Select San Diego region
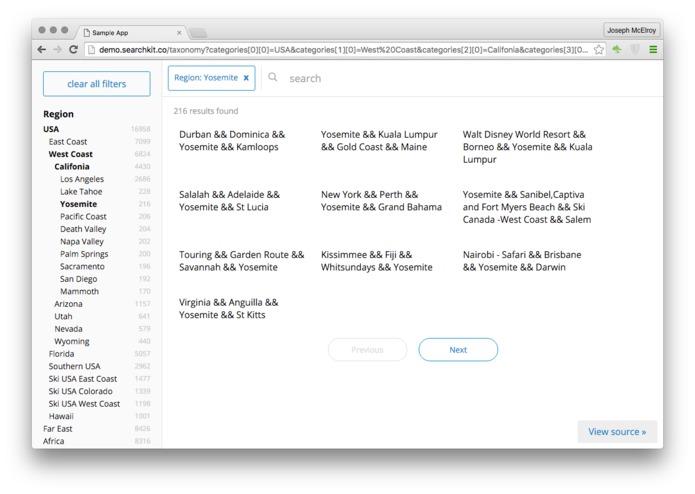The height and width of the screenshot is (494, 695). click(78, 279)
